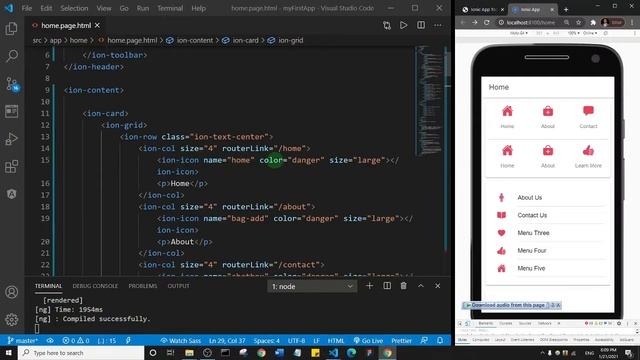640x360 pixels.
Task: Click the notifications bell in the status bar
Action: coord(440,340)
